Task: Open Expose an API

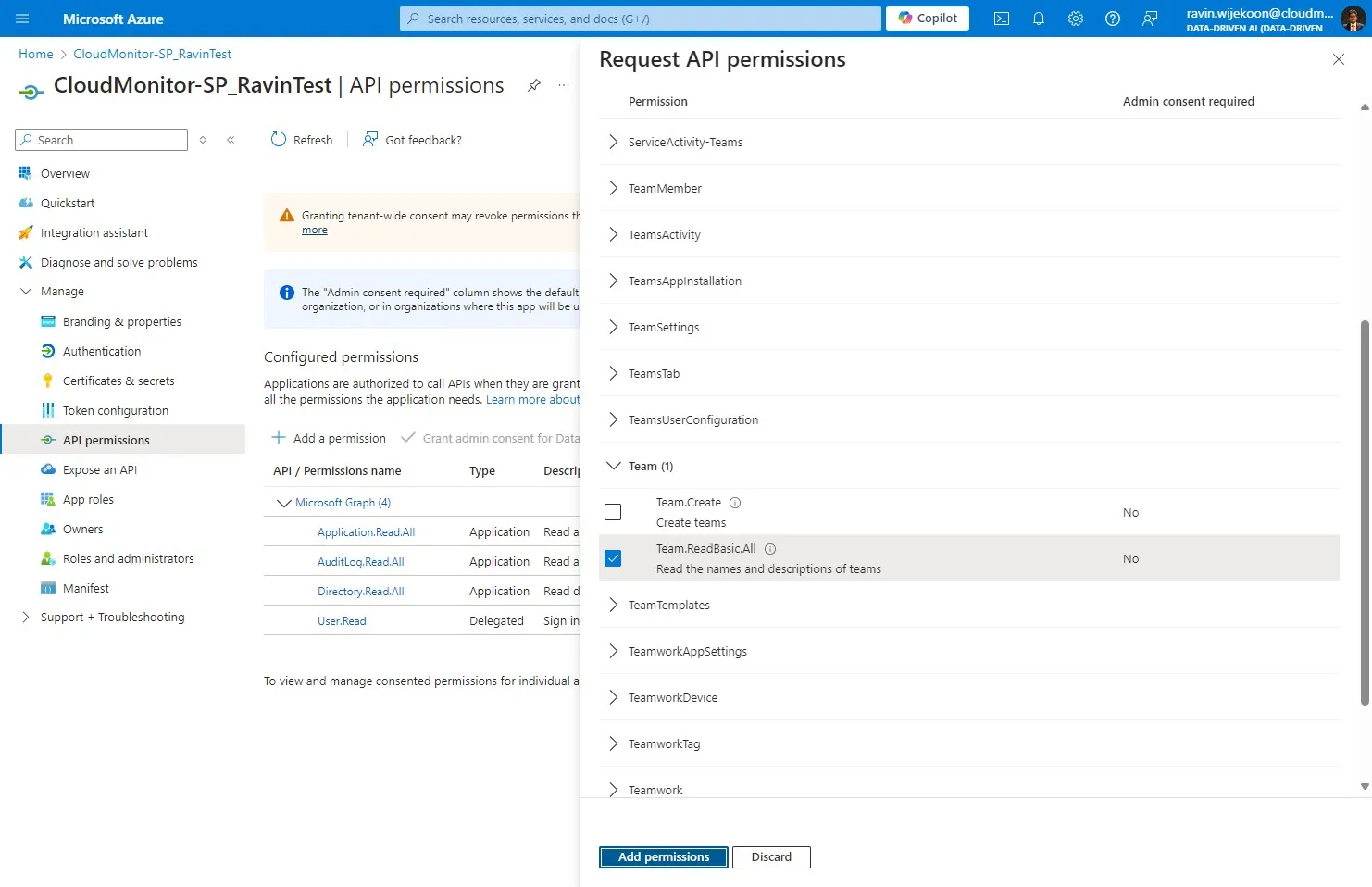Action: tap(100, 469)
